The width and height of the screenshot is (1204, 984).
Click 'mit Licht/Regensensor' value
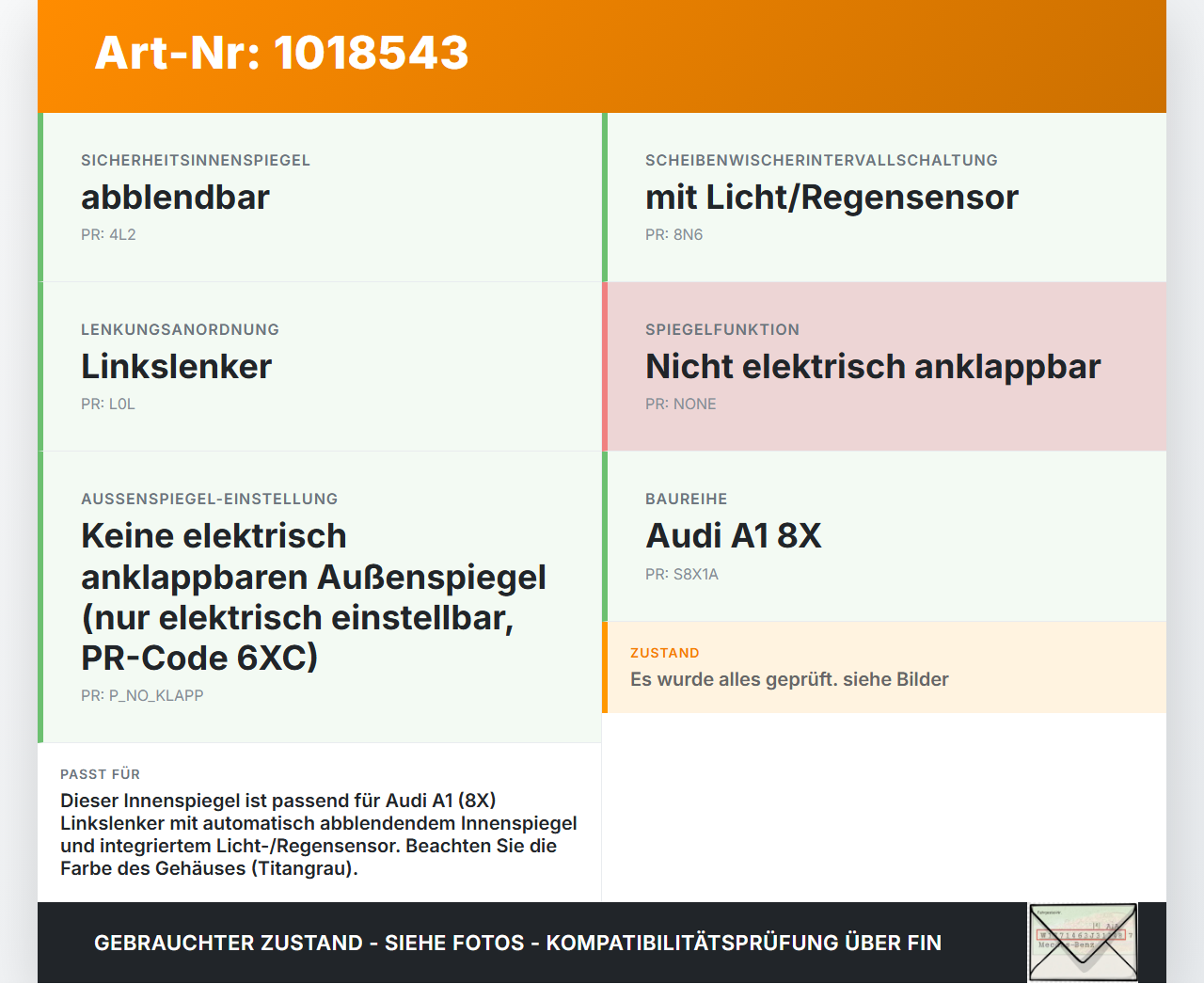tap(832, 198)
